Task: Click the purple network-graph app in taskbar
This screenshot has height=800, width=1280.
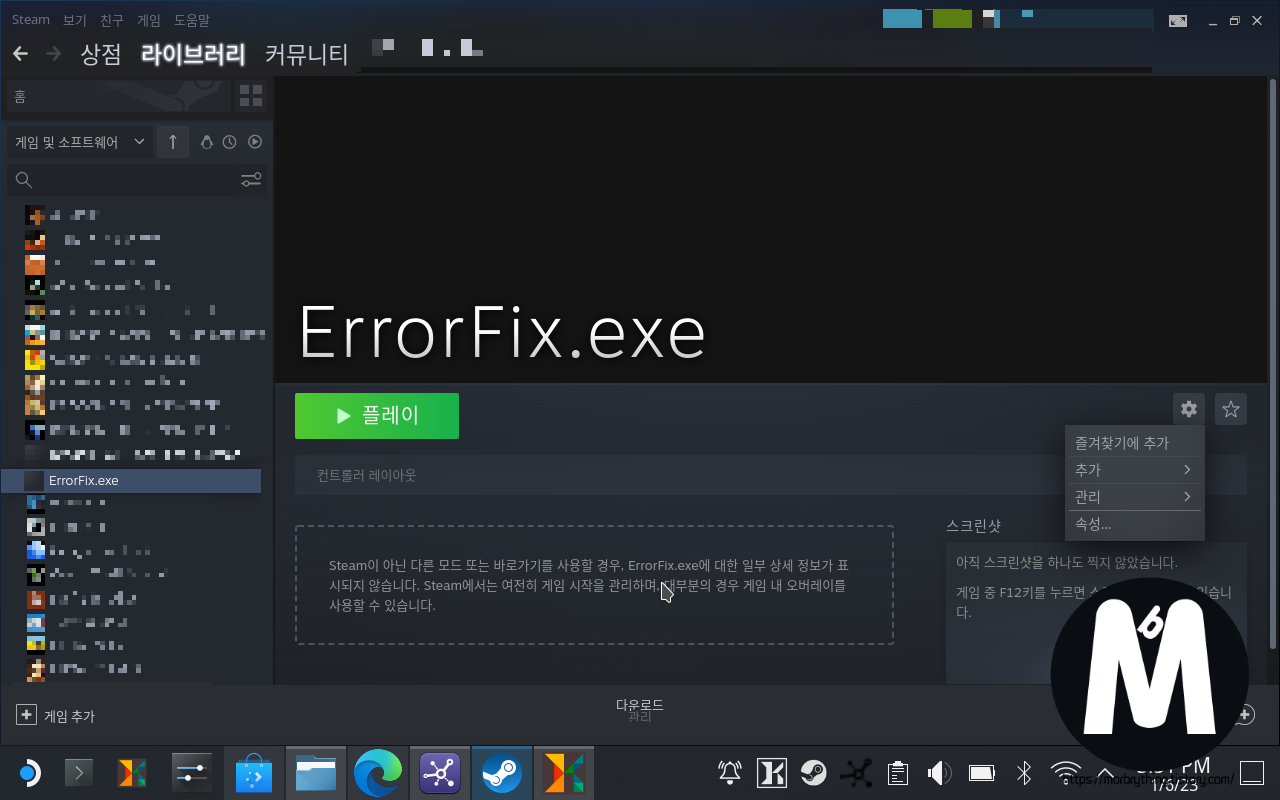Action: (439, 772)
